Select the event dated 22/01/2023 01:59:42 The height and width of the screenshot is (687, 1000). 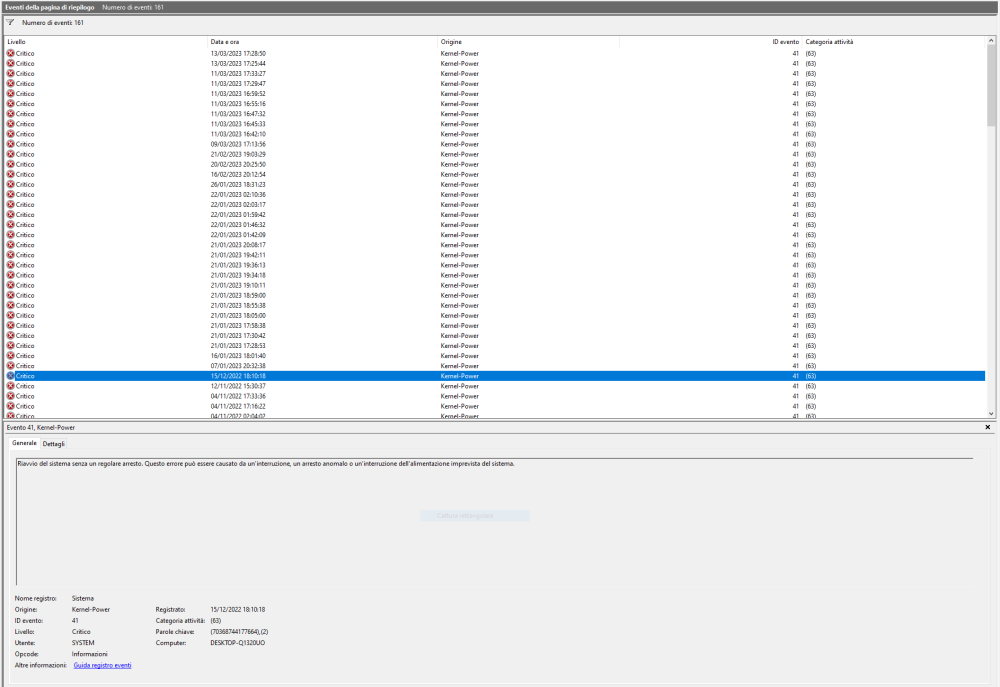(494, 215)
